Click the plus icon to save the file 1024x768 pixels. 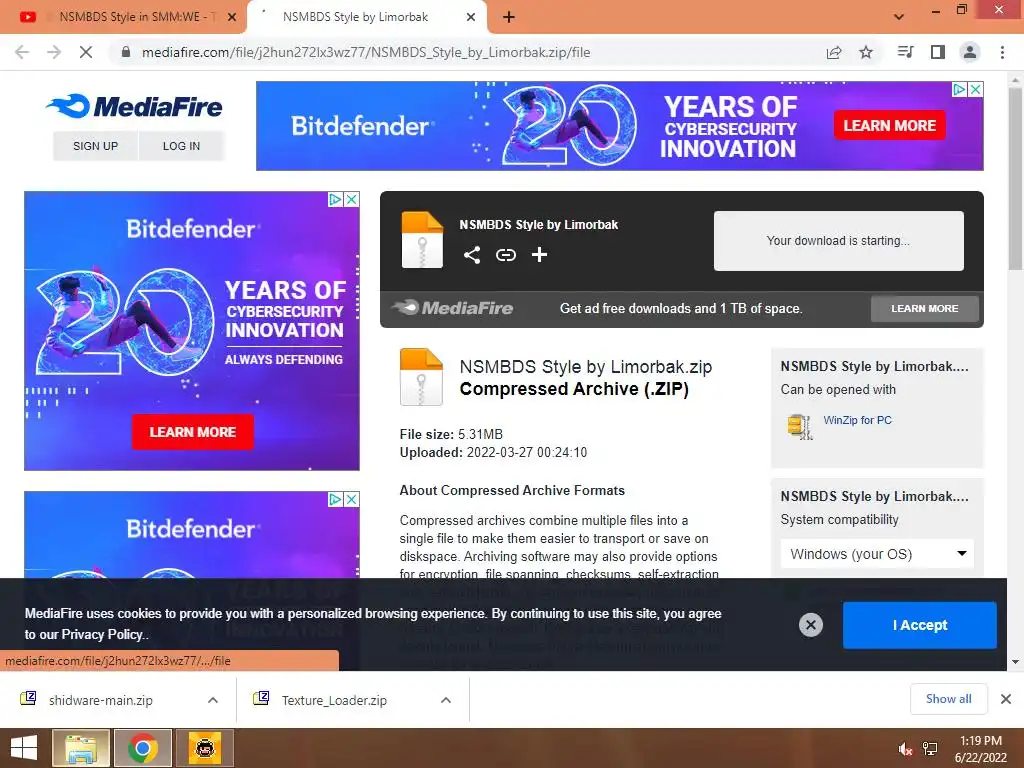pyautogui.click(x=539, y=255)
